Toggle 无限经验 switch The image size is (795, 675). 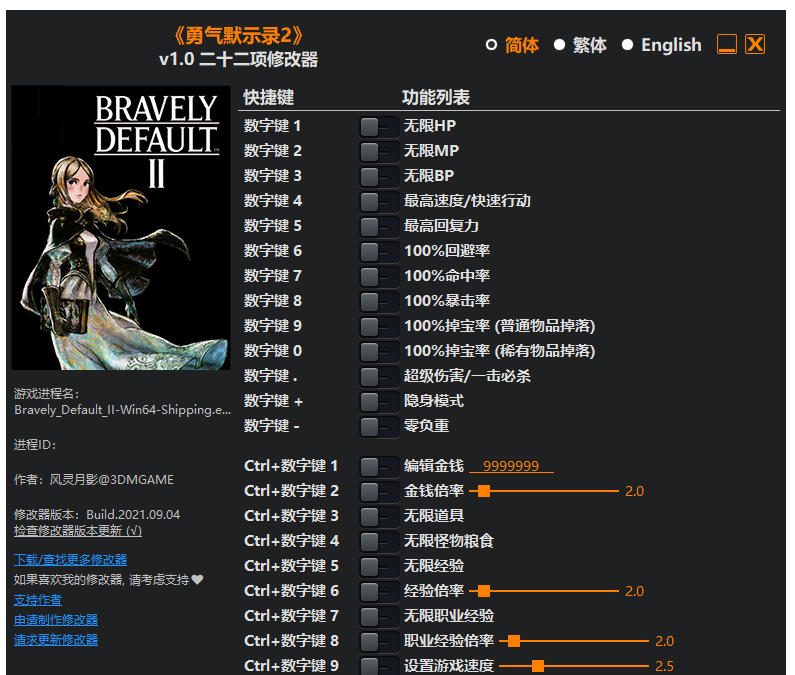coord(379,566)
